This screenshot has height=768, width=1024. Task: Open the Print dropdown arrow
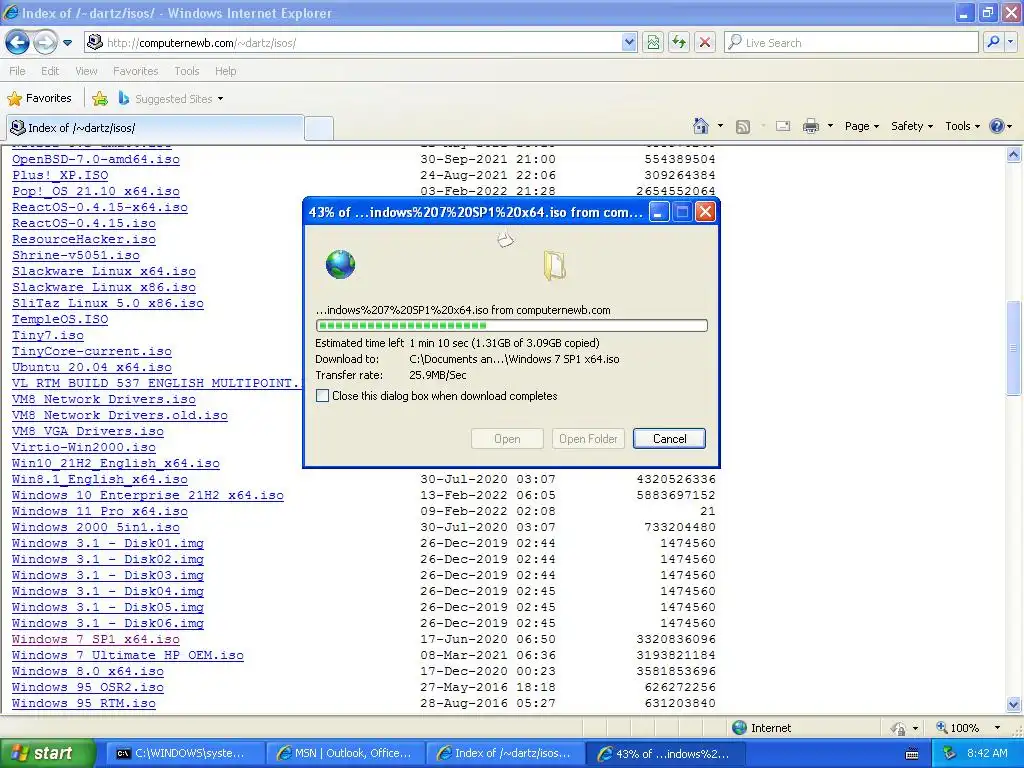coord(830,126)
